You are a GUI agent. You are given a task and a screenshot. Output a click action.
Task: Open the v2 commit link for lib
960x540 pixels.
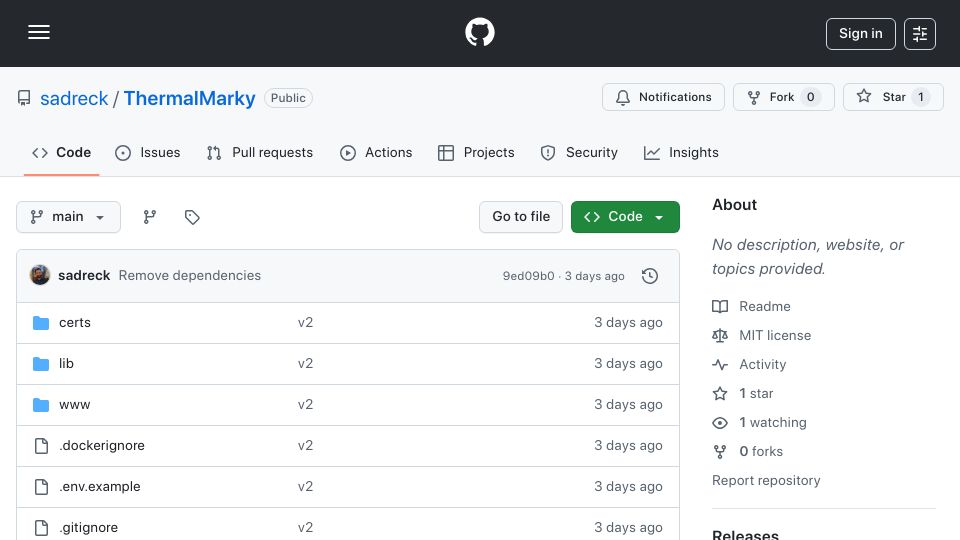click(306, 364)
